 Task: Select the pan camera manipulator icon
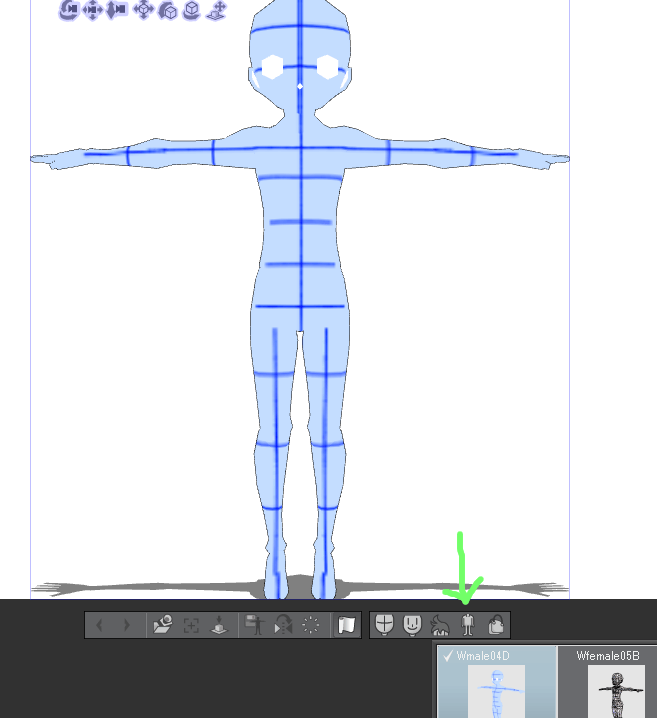pos(93,10)
